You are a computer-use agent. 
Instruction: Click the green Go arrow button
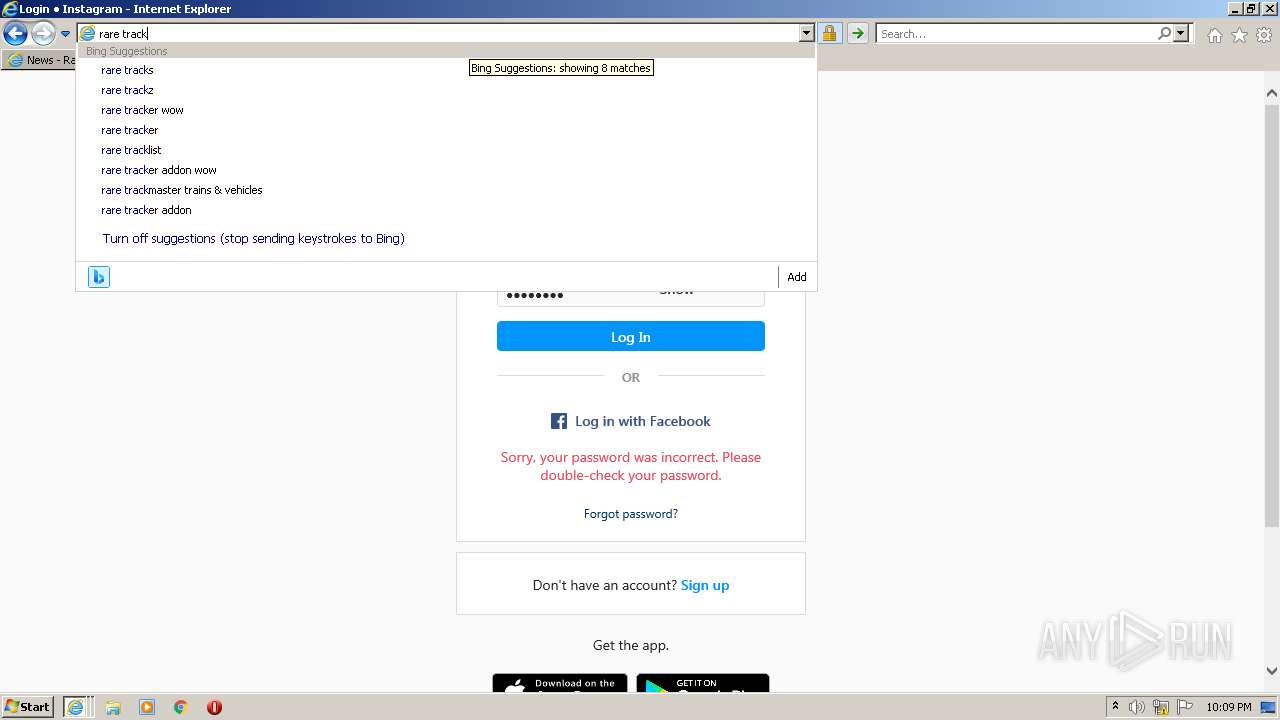[857, 33]
